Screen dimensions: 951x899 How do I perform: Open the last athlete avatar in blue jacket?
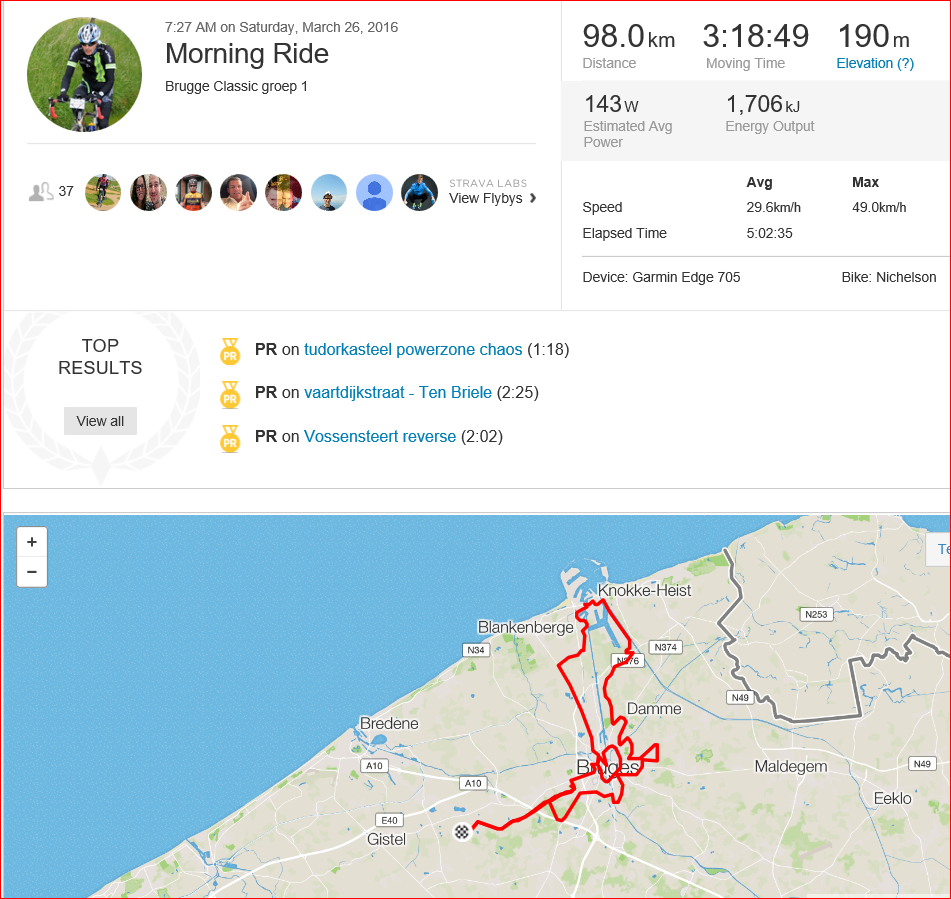point(419,192)
